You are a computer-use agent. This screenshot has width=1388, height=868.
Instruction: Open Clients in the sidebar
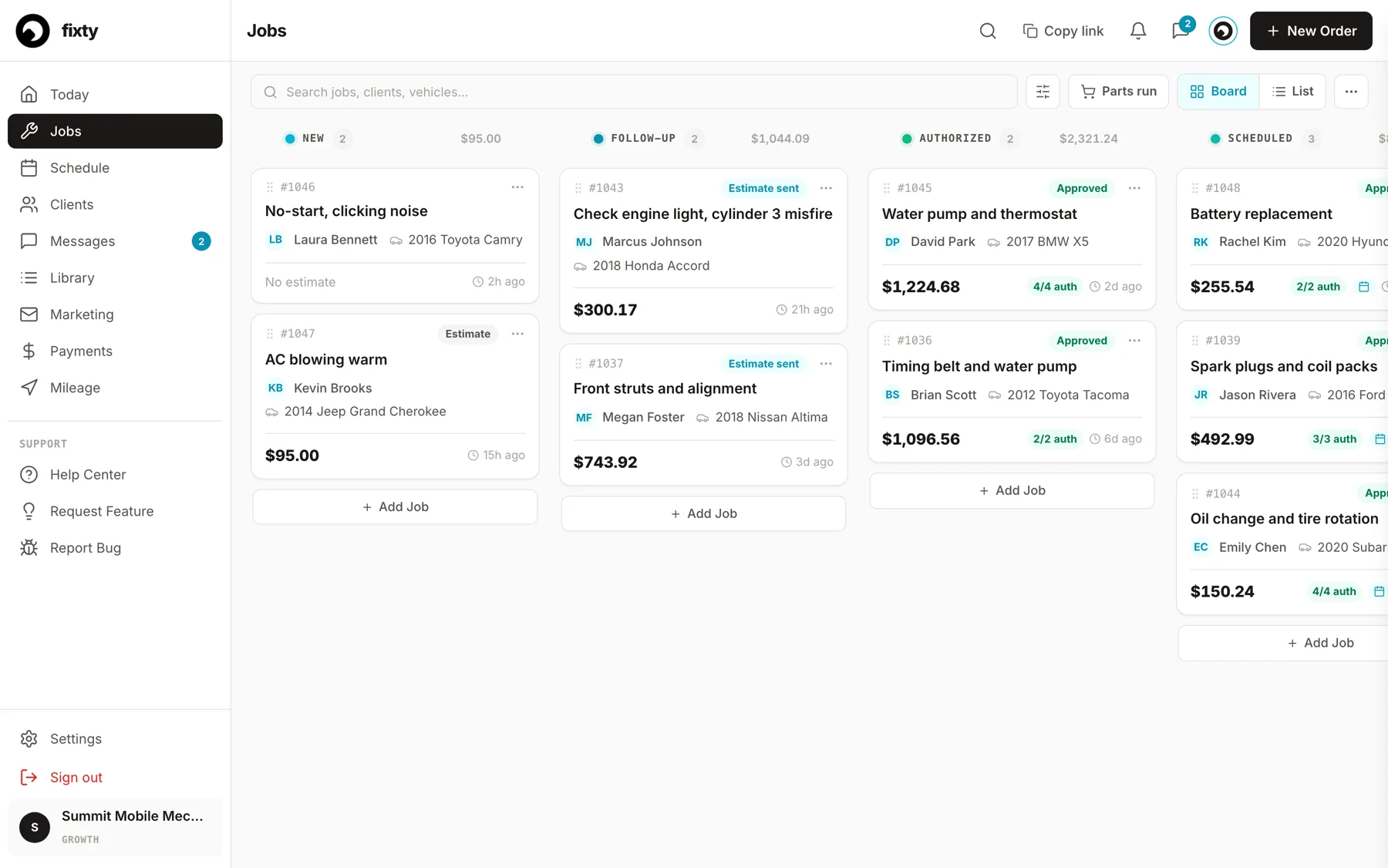pos(115,204)
